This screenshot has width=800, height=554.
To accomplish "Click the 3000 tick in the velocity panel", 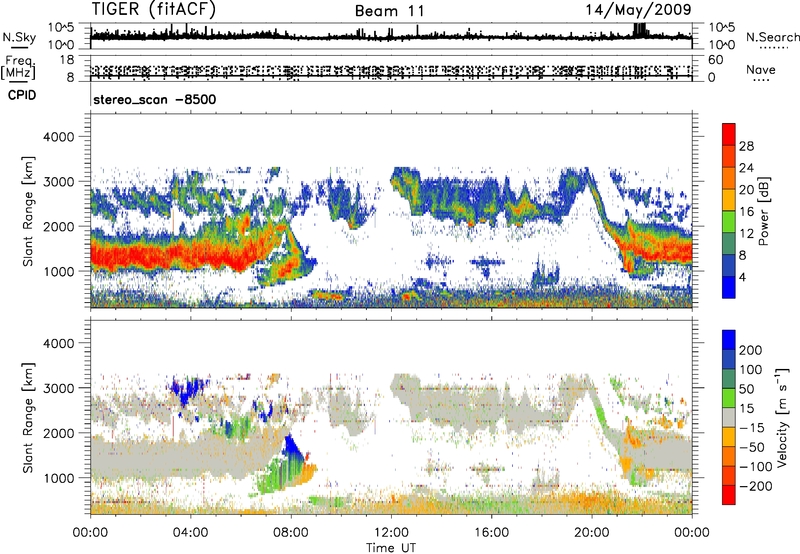I will 58,388.
